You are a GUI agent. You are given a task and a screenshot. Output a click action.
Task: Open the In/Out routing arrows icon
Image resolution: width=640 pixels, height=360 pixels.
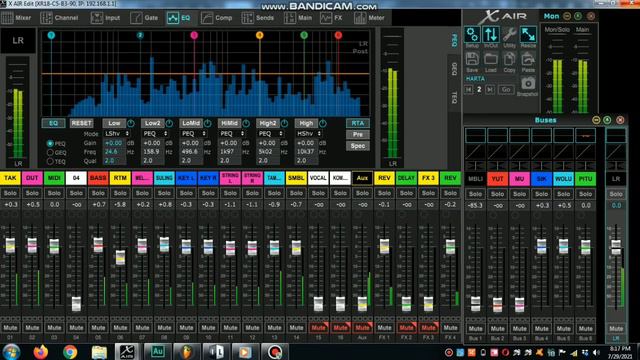[x=491, y=35]
